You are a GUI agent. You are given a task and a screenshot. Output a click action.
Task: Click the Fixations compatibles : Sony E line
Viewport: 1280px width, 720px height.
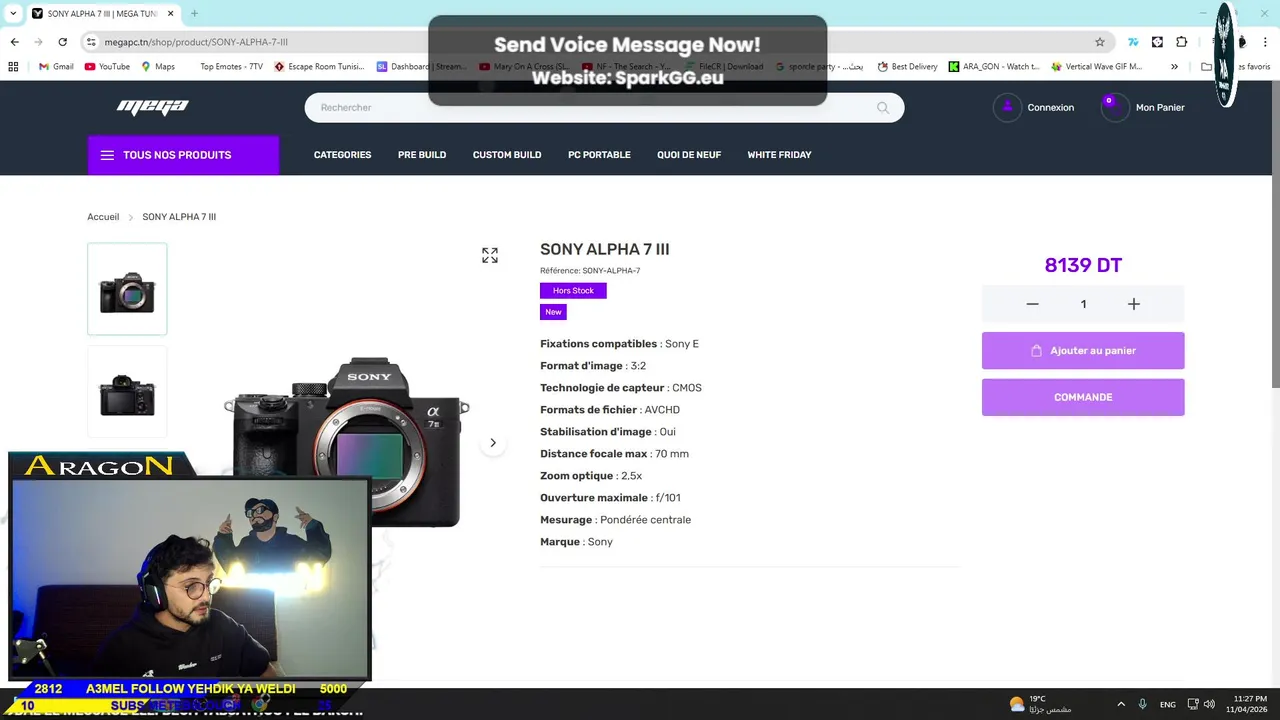pos(620,344)
